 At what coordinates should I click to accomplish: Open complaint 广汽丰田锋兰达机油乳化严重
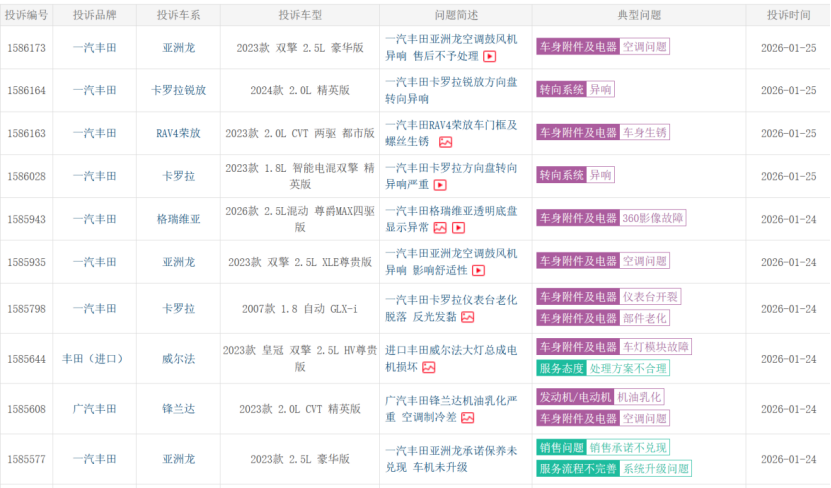click(451, 409)
